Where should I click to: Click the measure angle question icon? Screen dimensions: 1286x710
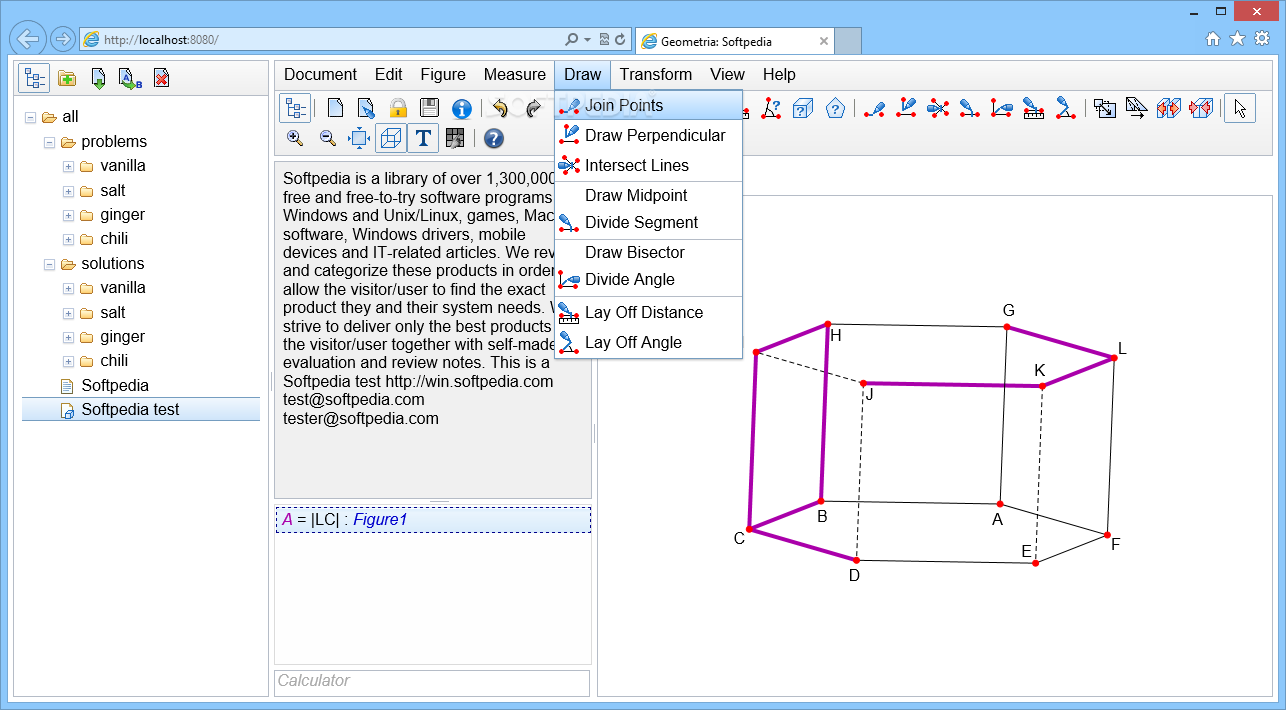point(771,108)
